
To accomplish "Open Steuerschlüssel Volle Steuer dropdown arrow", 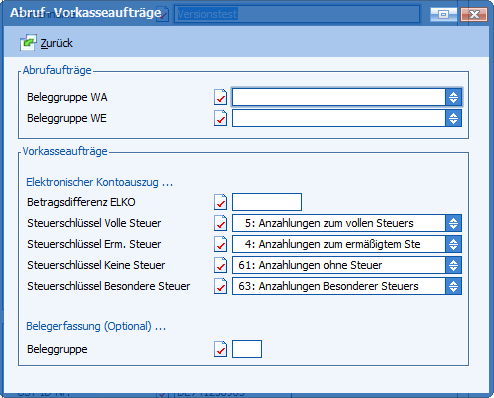I will click(453, 223).
